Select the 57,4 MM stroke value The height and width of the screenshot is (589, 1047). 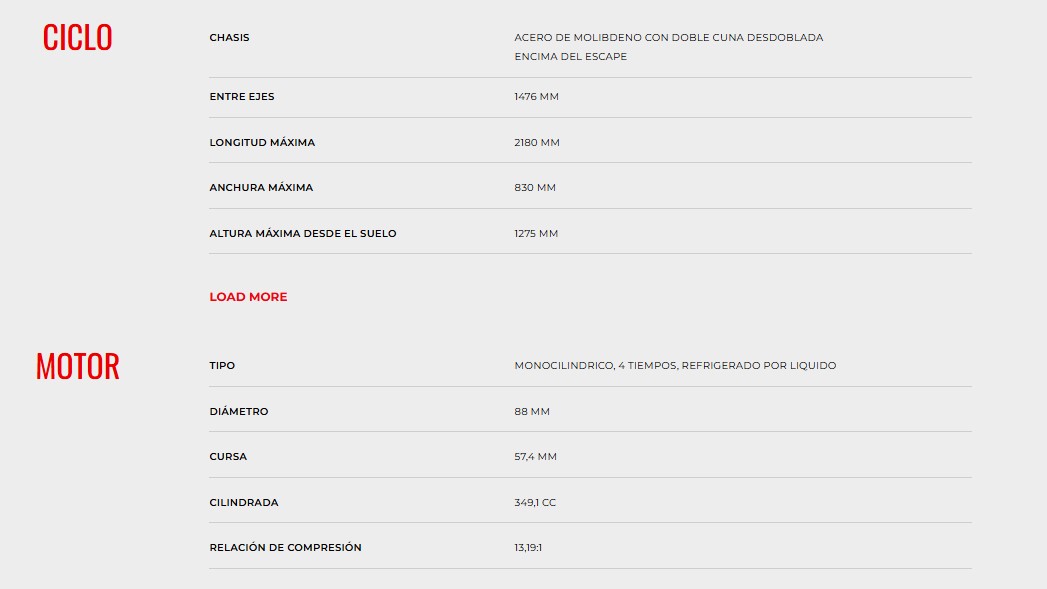[535, 457]
